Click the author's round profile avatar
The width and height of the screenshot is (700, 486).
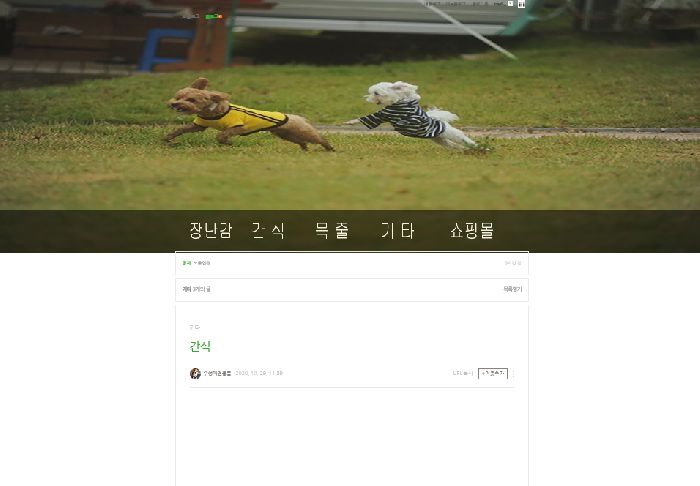tap(195, 373)
